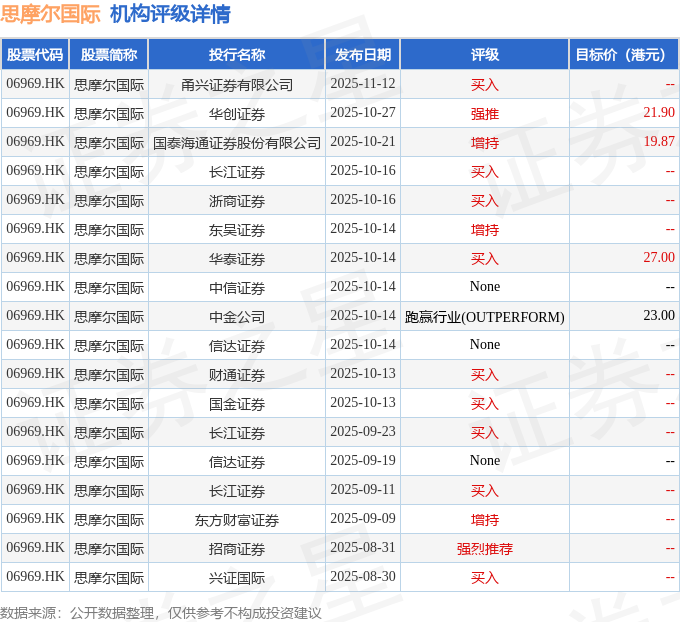The width and height of the screenshot is (680, 622).
Task: Click target price 27.00
Action: click(659, 257)
